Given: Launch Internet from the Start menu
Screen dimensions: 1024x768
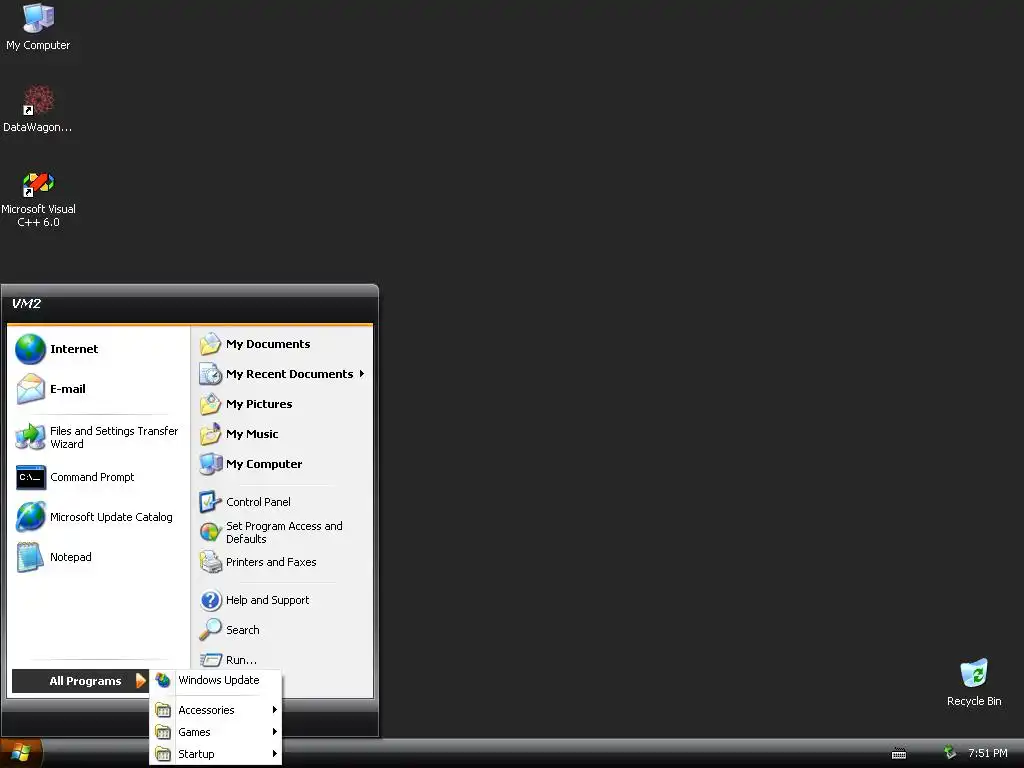Looking at the screenshot, I should click(99, 349).
